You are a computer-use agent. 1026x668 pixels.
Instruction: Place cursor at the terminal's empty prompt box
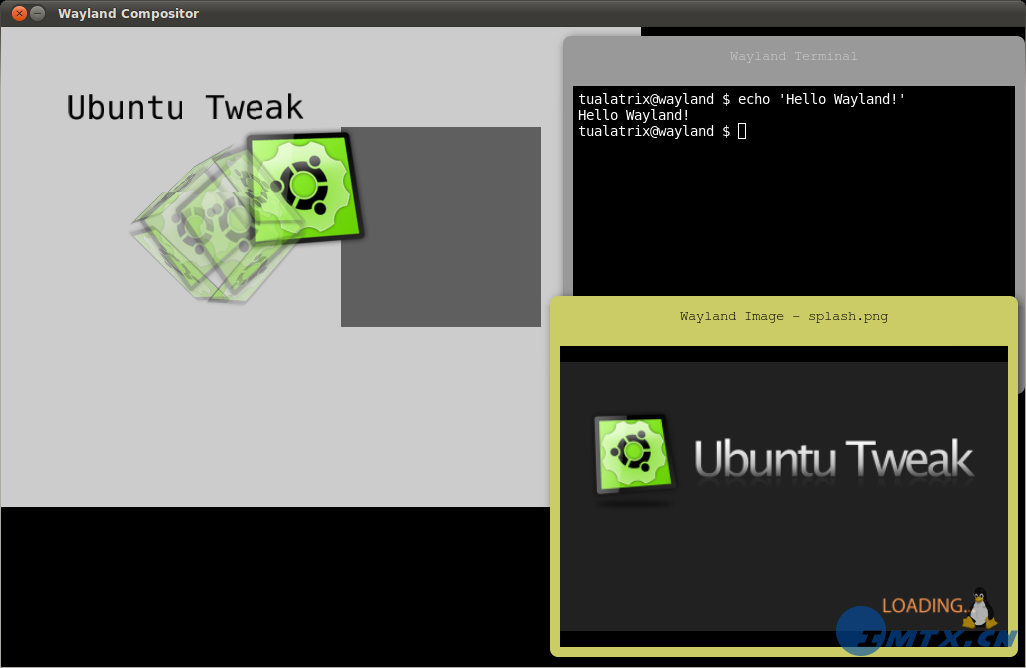pyautogui.click(x=742, y=132)
